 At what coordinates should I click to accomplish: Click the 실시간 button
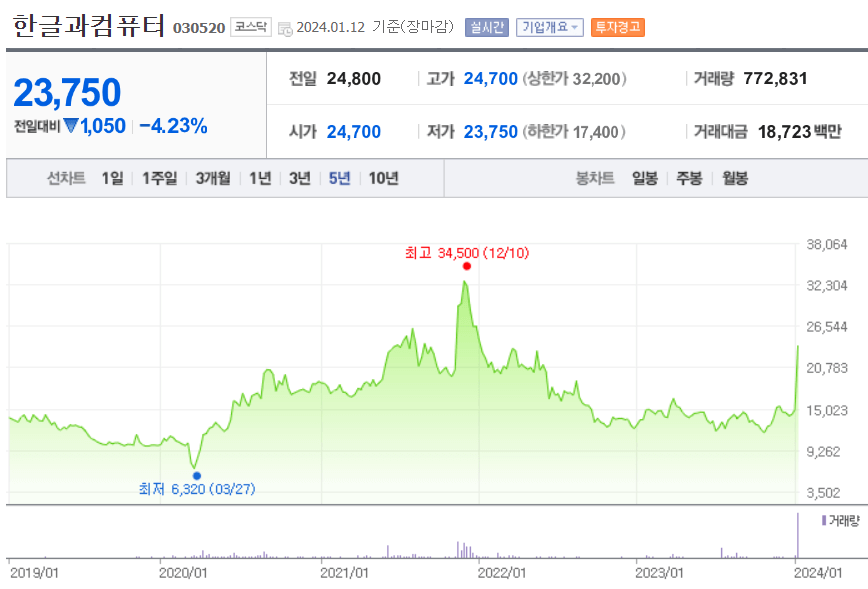pyautogui.click(x=487, y=27)
